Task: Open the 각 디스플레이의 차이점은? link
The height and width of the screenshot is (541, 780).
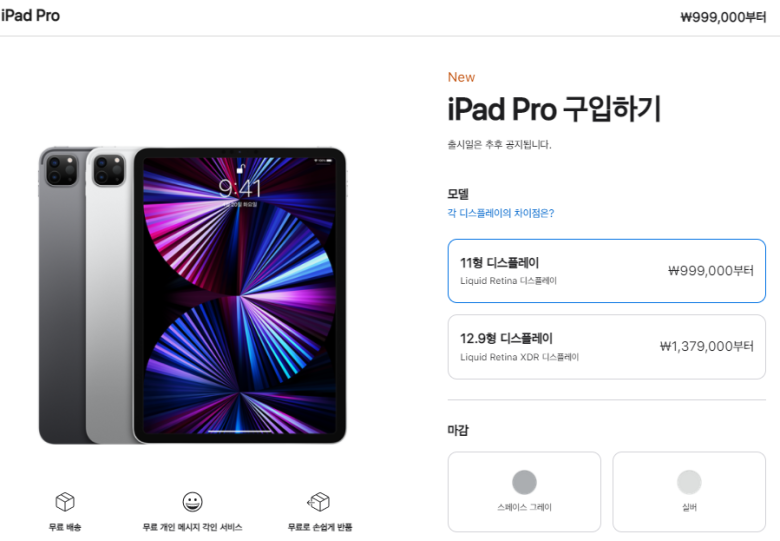Action: [500, 213]
